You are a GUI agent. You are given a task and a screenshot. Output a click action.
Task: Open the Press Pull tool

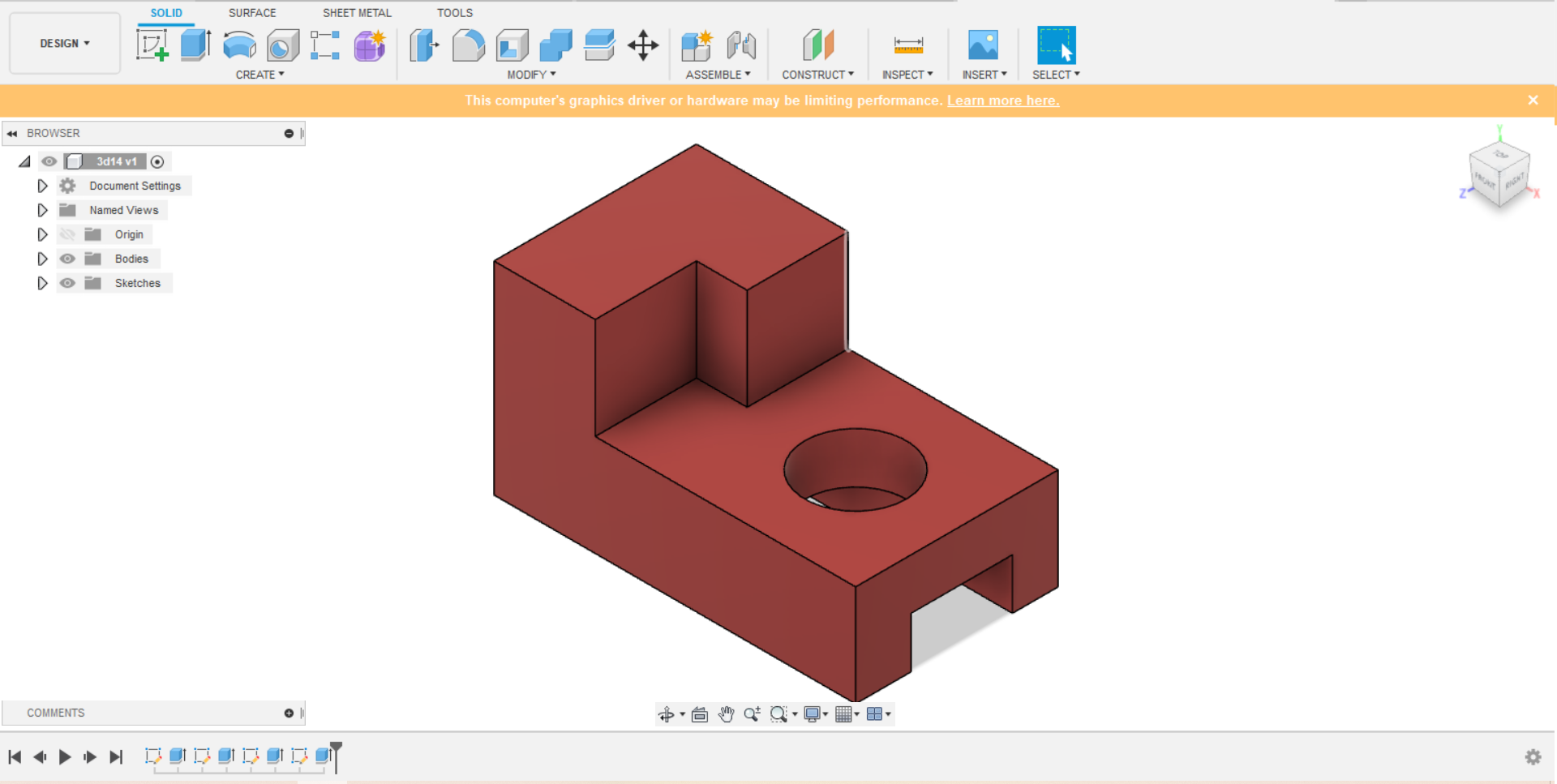click(x=423, y=45)
